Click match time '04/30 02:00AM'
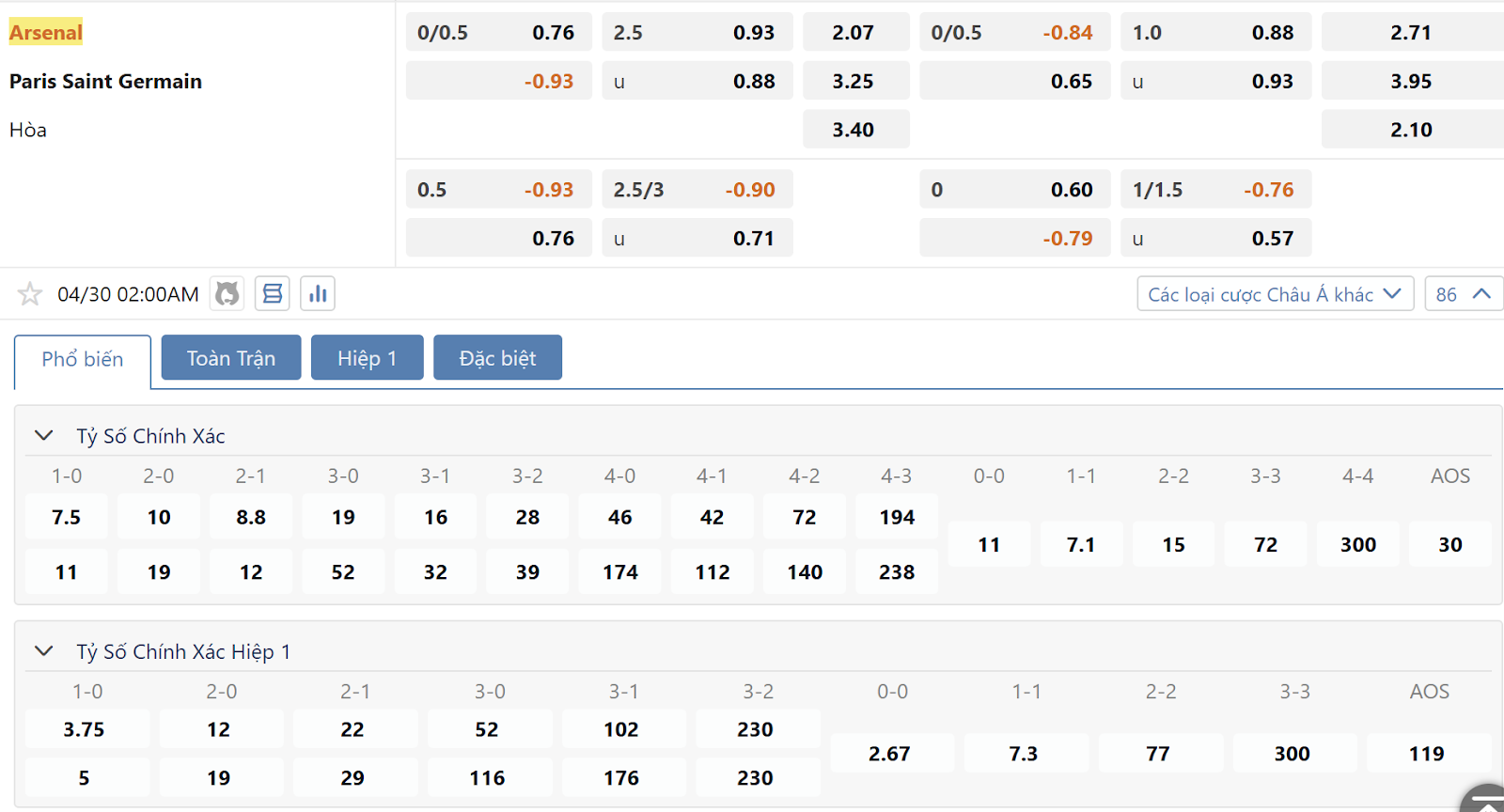Viewport: 1504px width, 812px height. pos(128,294)
